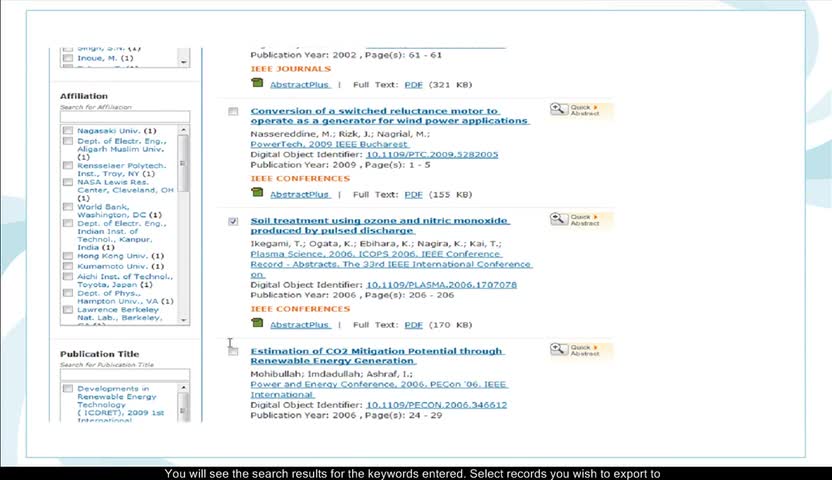Select checkbox for CO2 Mitigation Potential record
The width and height of the screenshot is (832, 480).
[x=233, y=352]
